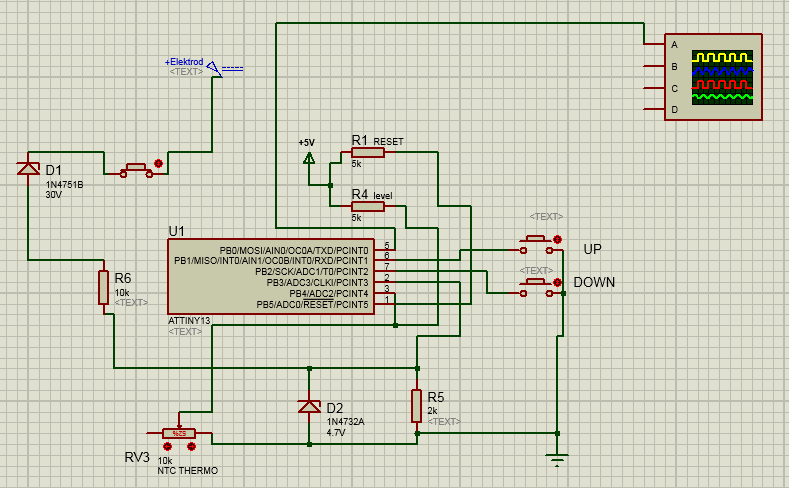The height and width of the screenshot is (488, 789).
Task: Toggle the latch dot on the electrode switch
Action: click(158, 162)
